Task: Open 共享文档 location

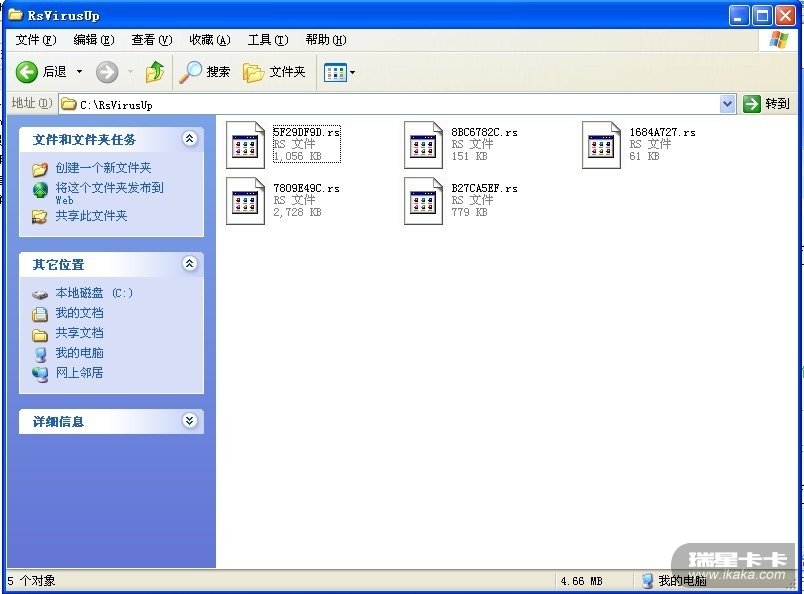Action: [x=79, y=333]
